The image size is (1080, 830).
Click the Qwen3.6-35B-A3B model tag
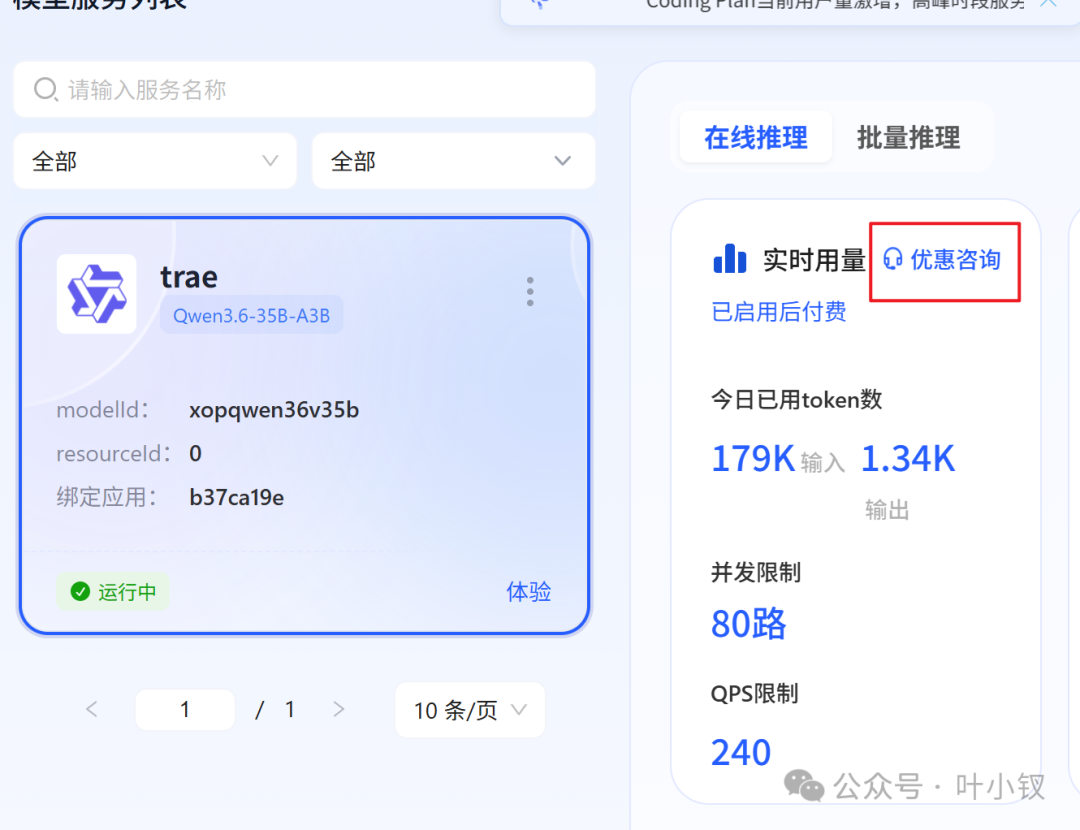[x=251, y=315]
